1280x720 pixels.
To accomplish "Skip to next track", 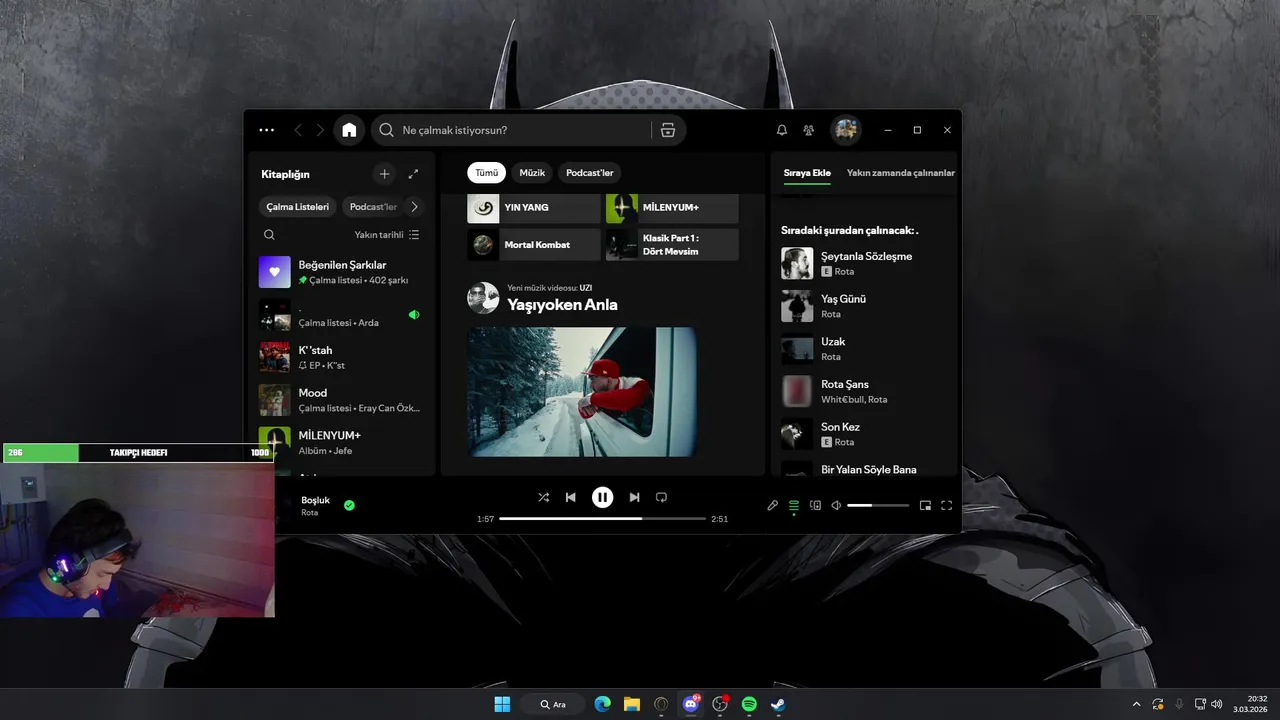I will click(x=634, y=497).
